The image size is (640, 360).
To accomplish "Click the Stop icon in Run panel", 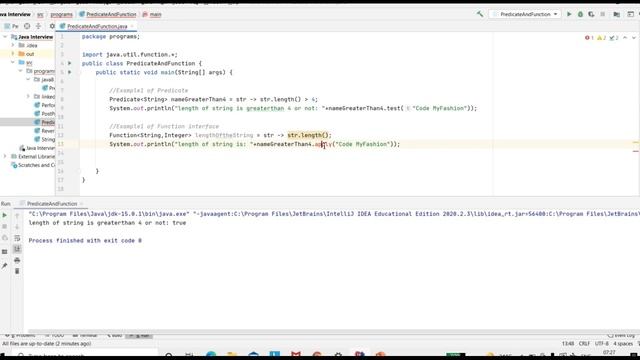I will pyautogui.click(x=4, y=227).
